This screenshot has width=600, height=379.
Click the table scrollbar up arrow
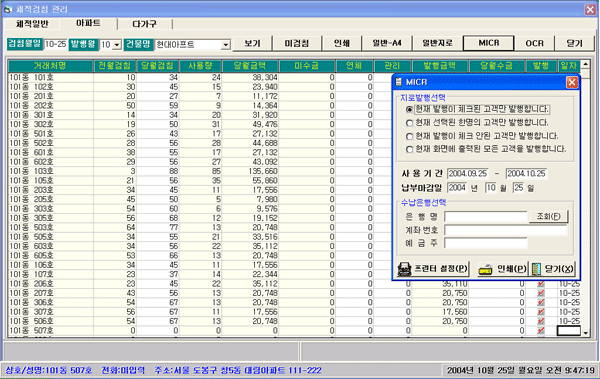point(585,64)
